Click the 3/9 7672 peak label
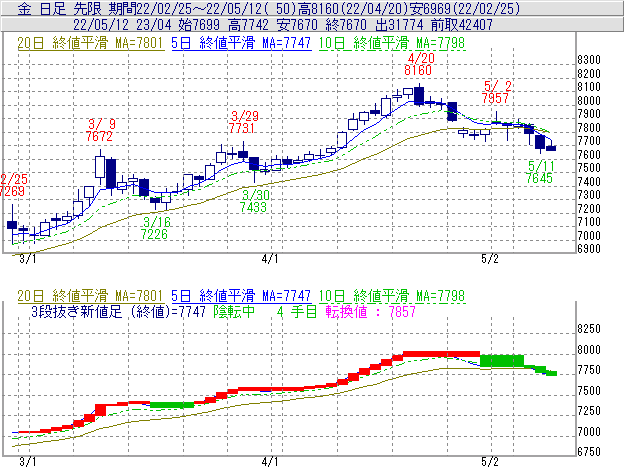This screenshot has width=624, height=475. click(100, 130)
